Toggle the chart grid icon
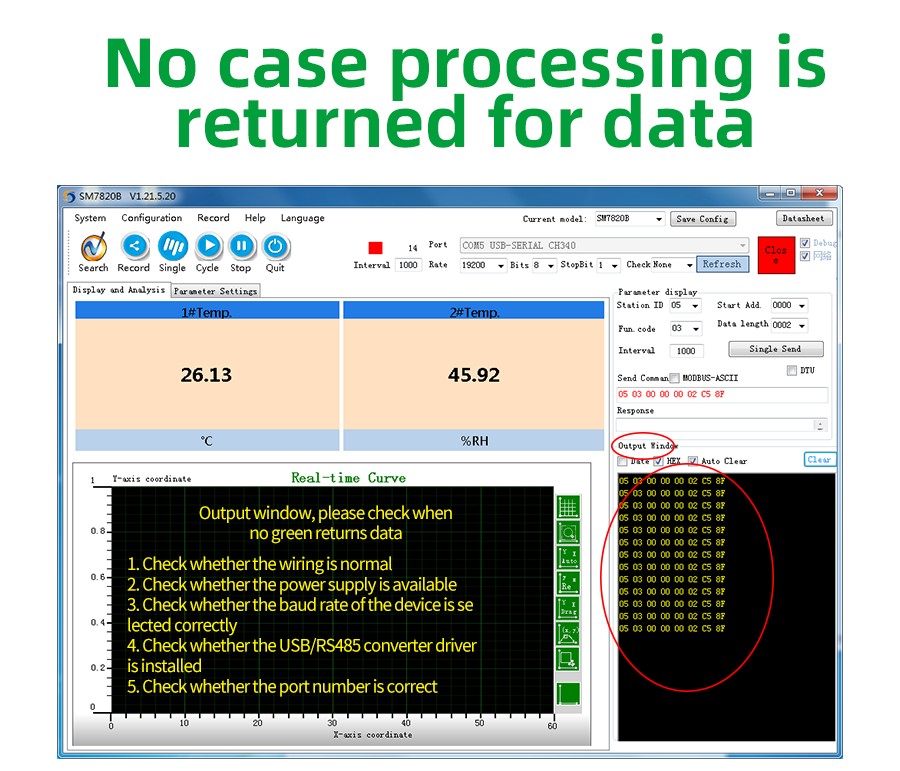900x771 pixels. pos(567,507)
